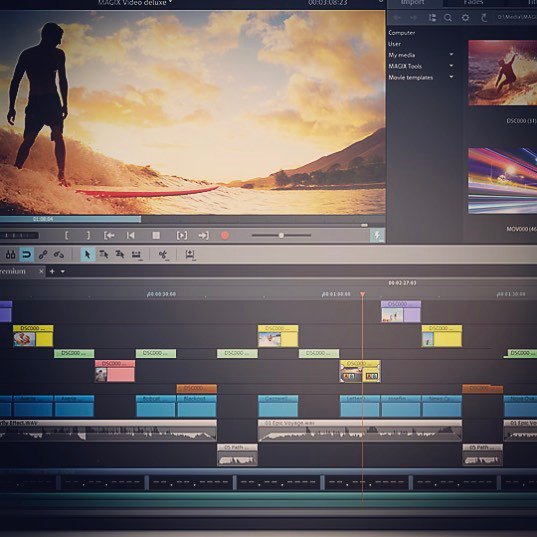Toggle the lightning bolt preview performance button
This screenshot has width=537, height=537.
pos(377,235)
